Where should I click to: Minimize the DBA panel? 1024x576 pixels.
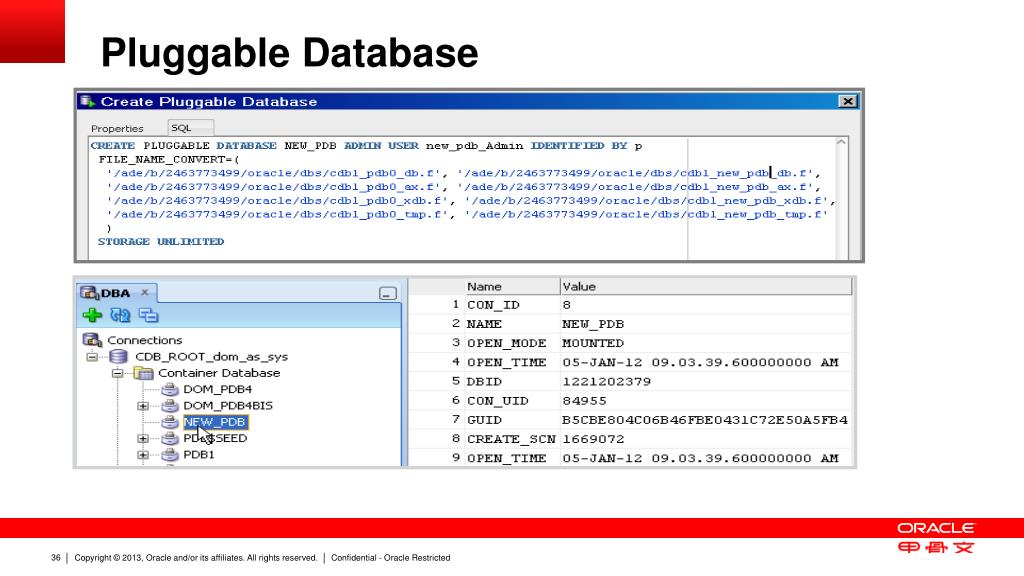[x=388, y=293]
